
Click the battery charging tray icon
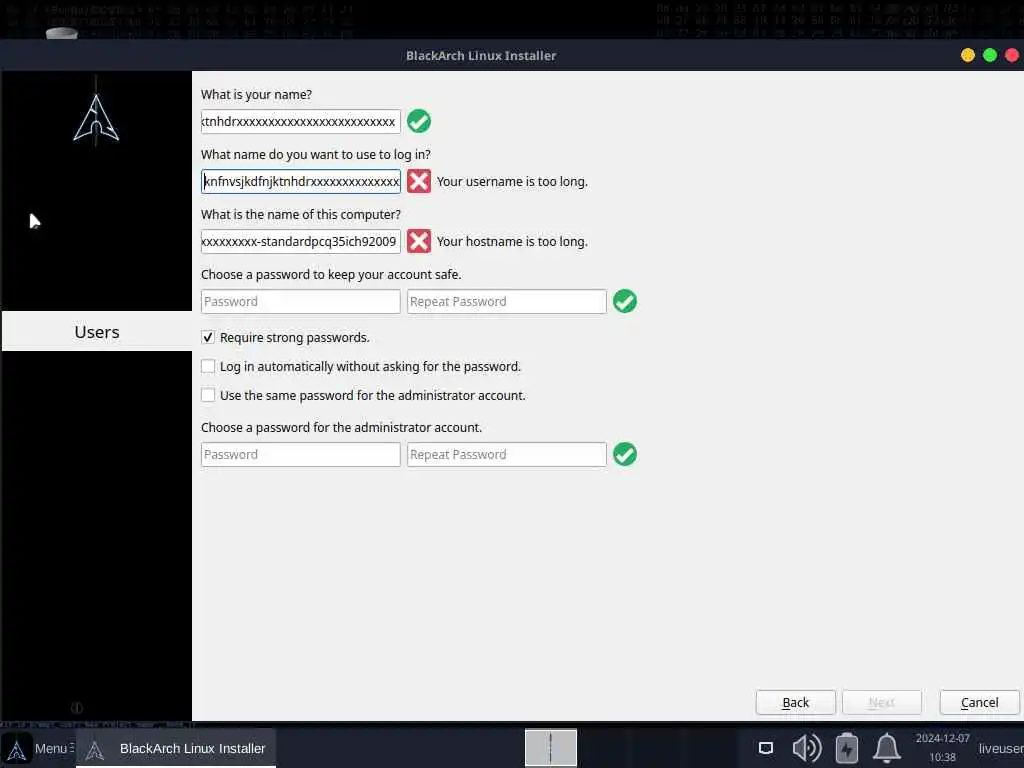[x=847, y=748]
